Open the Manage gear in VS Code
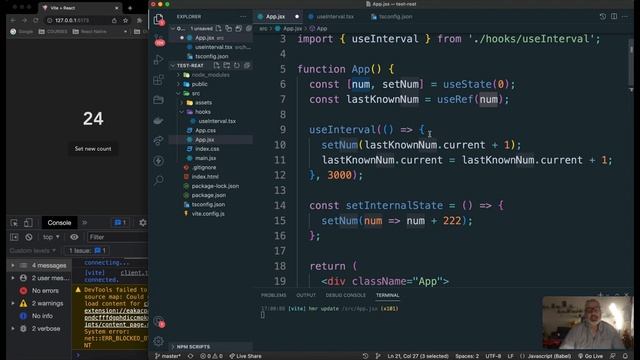 tap(159, 340)
